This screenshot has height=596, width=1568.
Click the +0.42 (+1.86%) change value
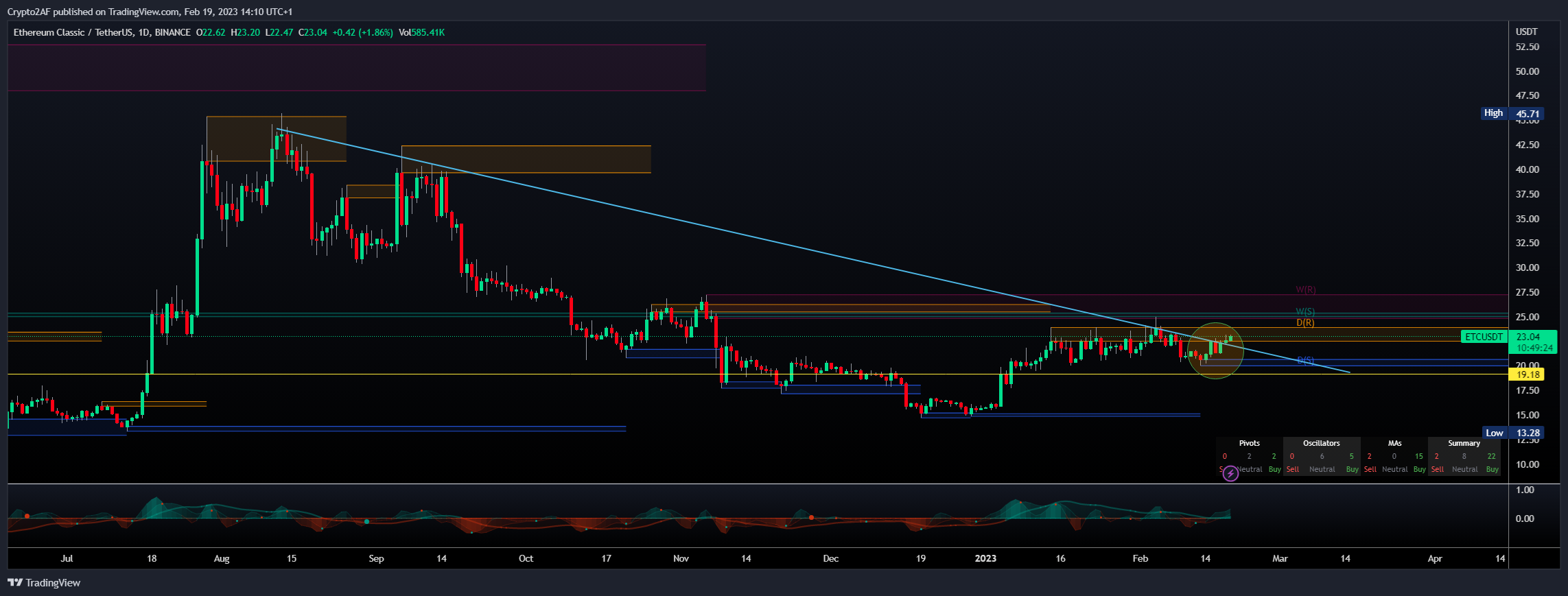pyautogui.click(x=363, y=32)
